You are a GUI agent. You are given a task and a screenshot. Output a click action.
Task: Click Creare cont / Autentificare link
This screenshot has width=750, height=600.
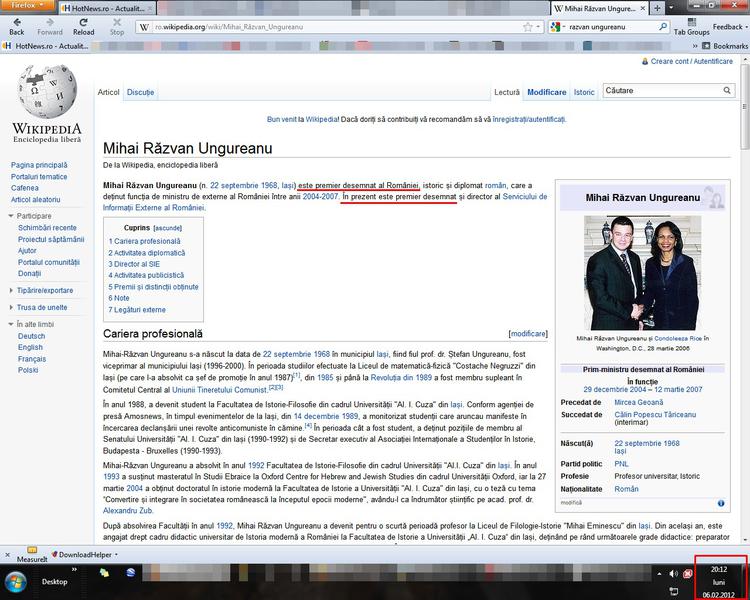click(692, 61)
